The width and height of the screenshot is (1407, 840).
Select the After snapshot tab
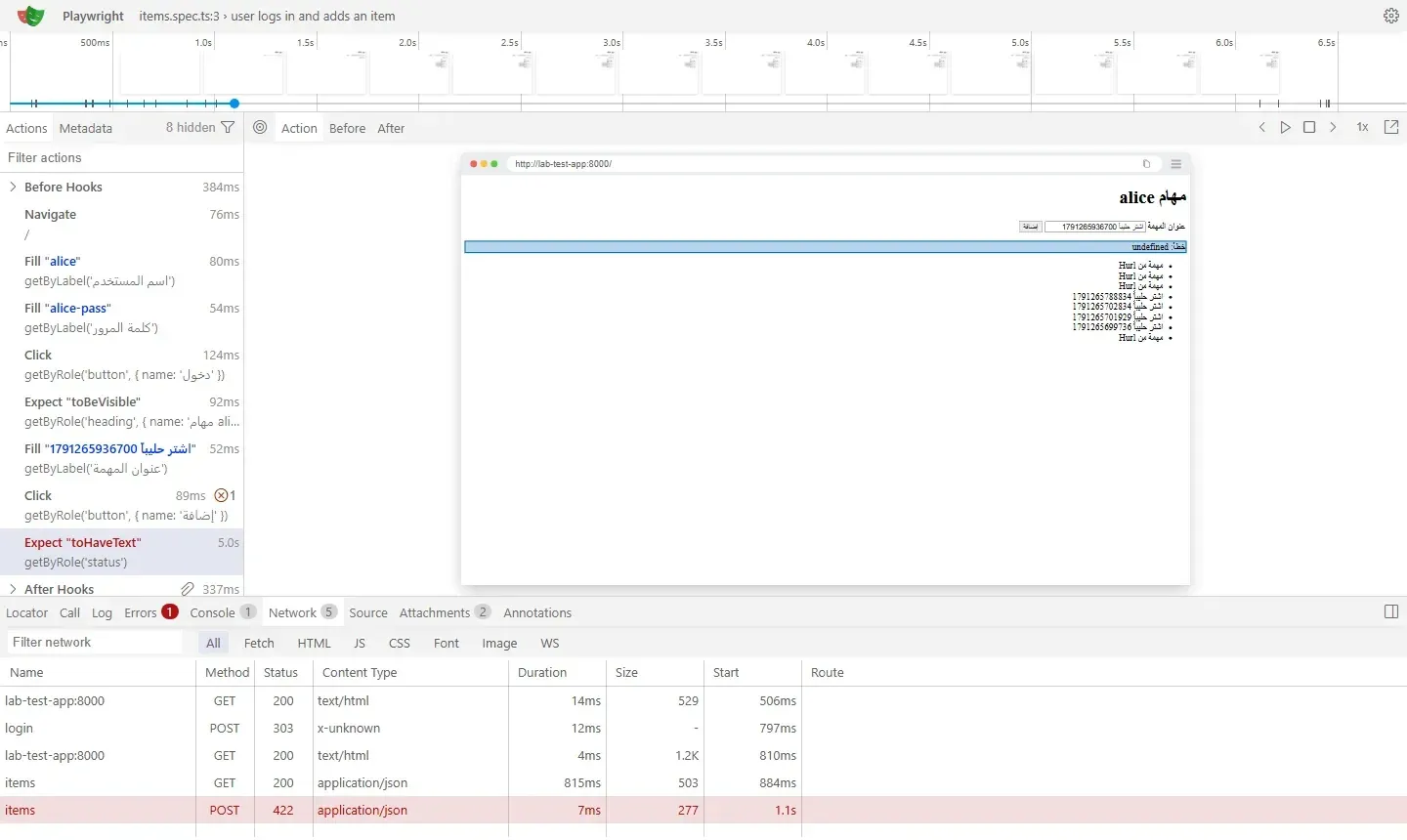pos(391,128)
